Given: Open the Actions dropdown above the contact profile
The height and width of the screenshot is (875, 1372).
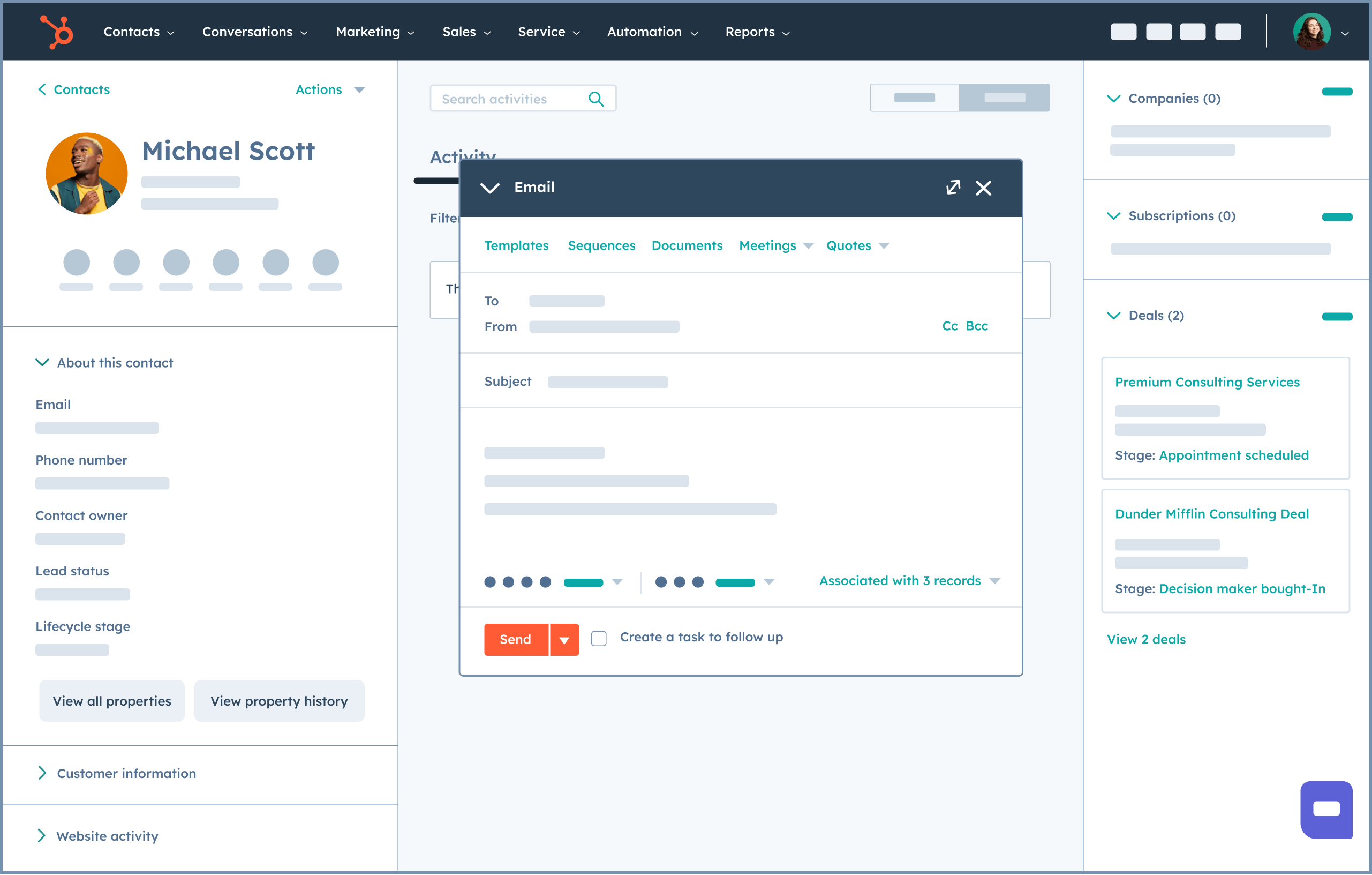Looking at the screenshot, I should coord(330,89).
